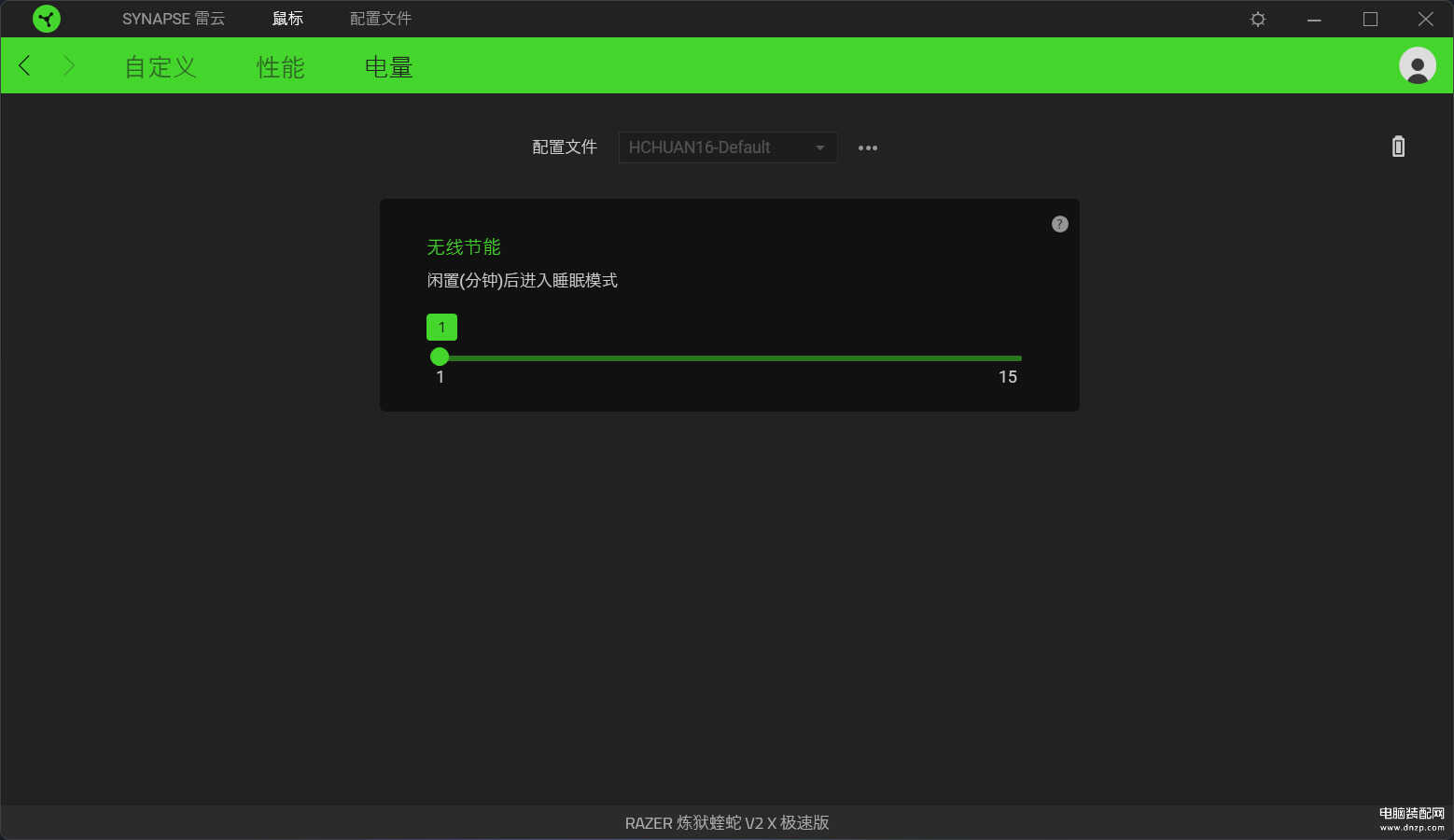The height and width of the screenshot is (840, 1454).
Task: Switch to the 自定义 tab
Action: coord(161,67)
